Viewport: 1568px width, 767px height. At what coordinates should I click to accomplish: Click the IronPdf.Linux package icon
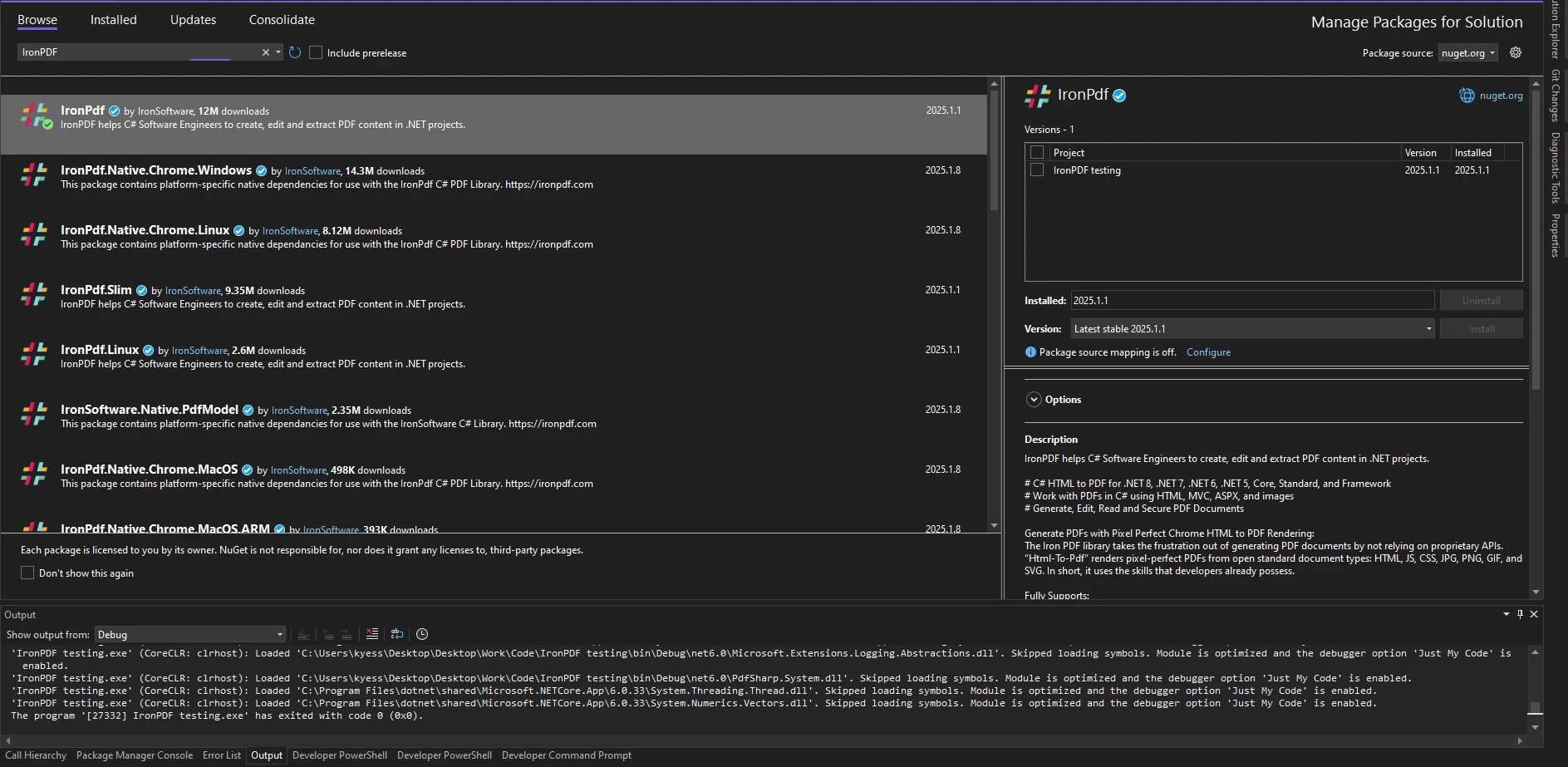click(x=34, y=354)
